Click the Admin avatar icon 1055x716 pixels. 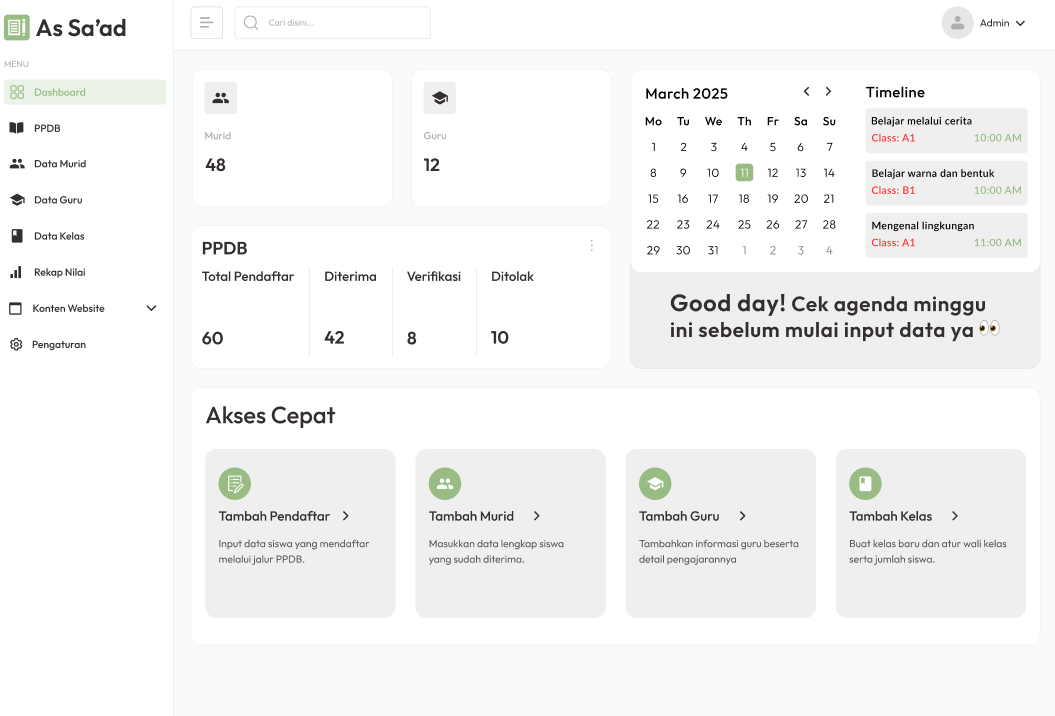(x=957, y=23)
